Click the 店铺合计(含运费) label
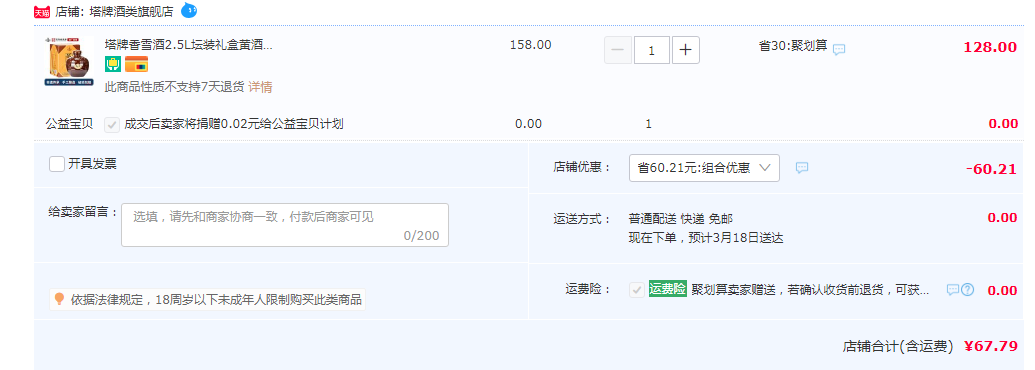 (898, 346)
